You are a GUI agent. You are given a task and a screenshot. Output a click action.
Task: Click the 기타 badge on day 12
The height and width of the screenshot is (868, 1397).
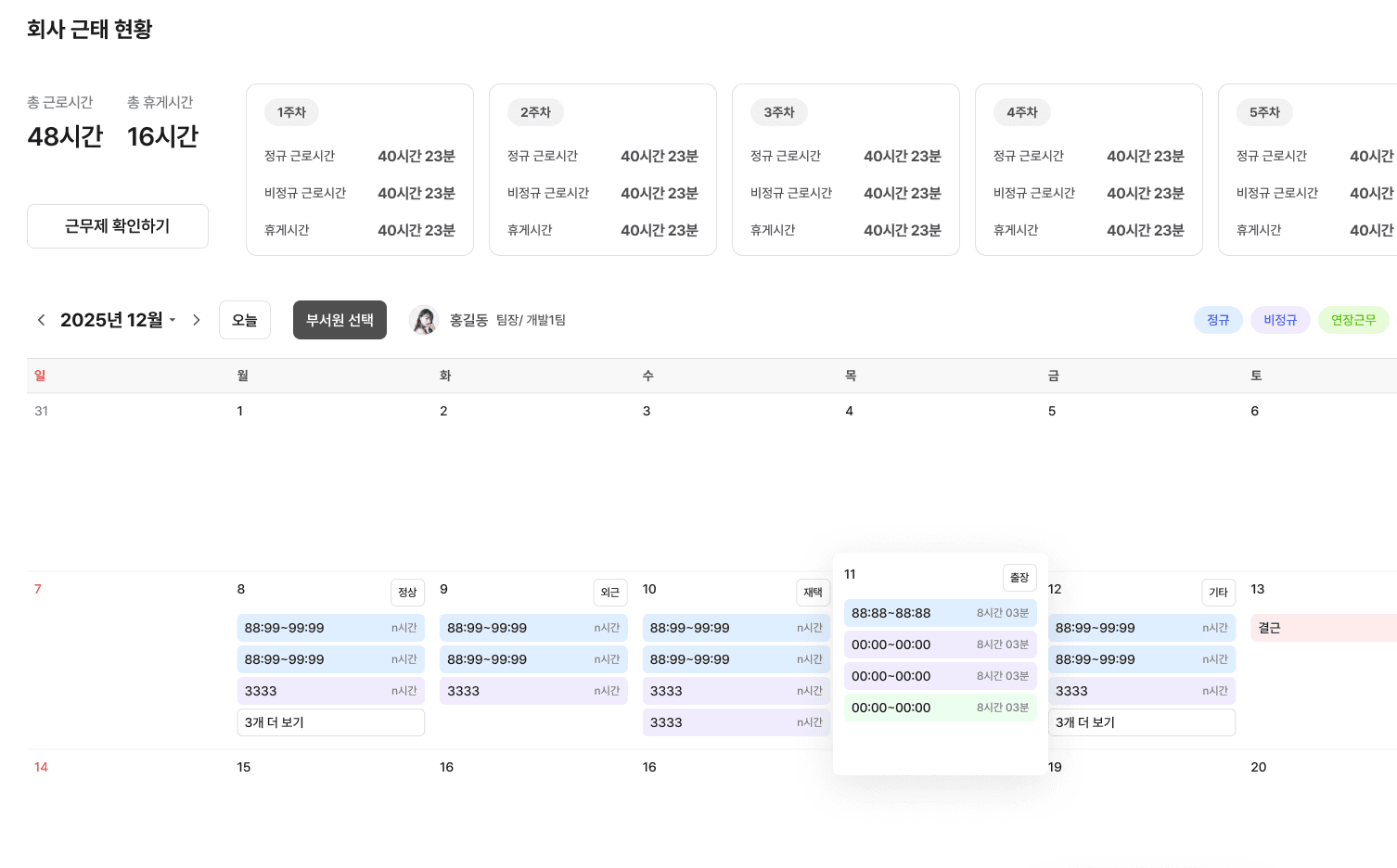1218,593
